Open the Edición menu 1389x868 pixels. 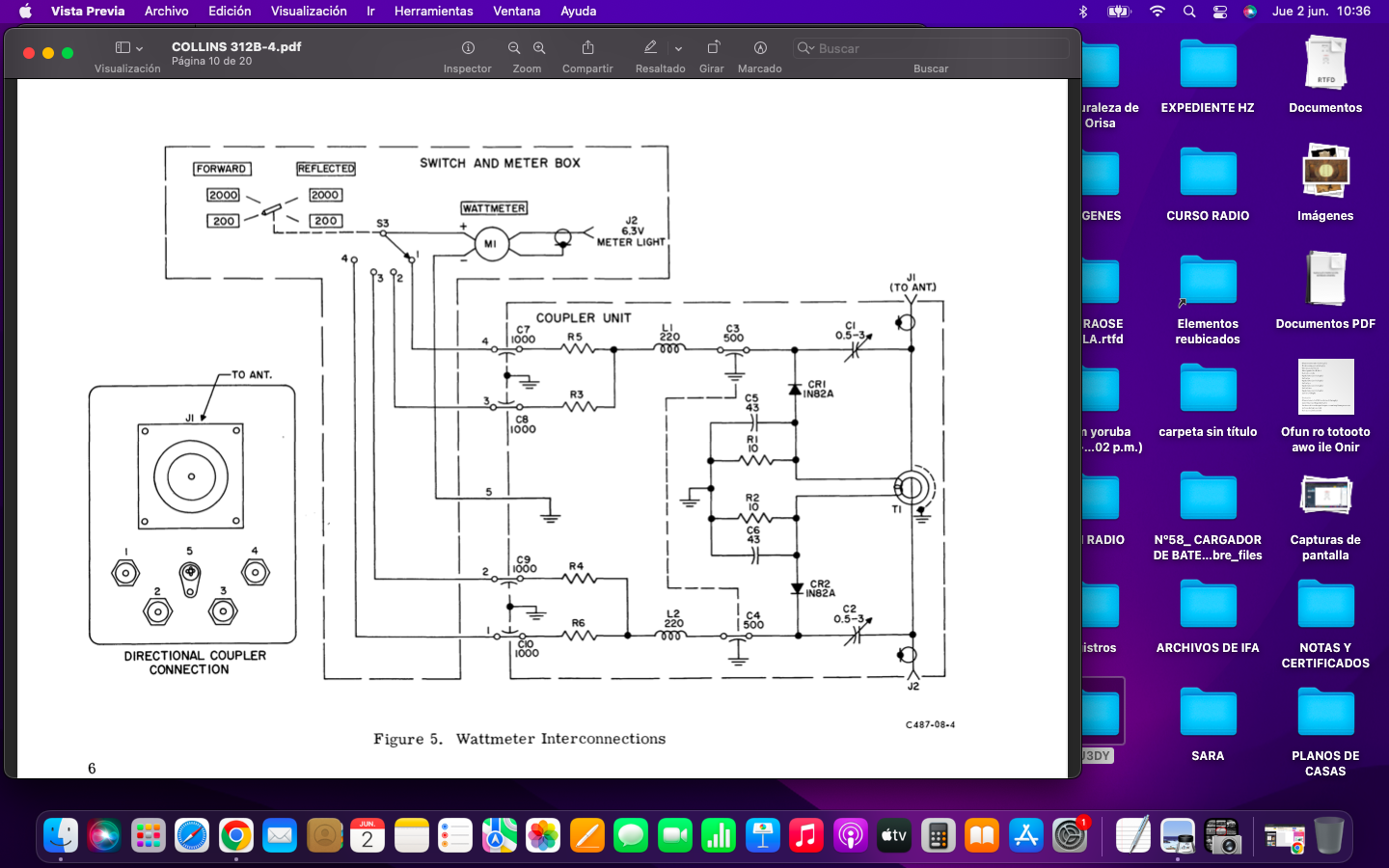pos(230,11)
